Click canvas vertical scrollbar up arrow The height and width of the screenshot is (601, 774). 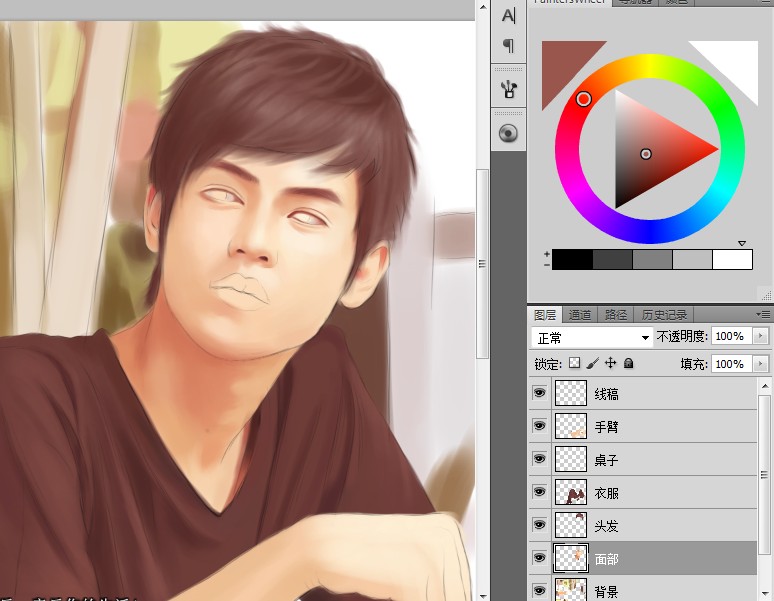(x=483, y=7)
